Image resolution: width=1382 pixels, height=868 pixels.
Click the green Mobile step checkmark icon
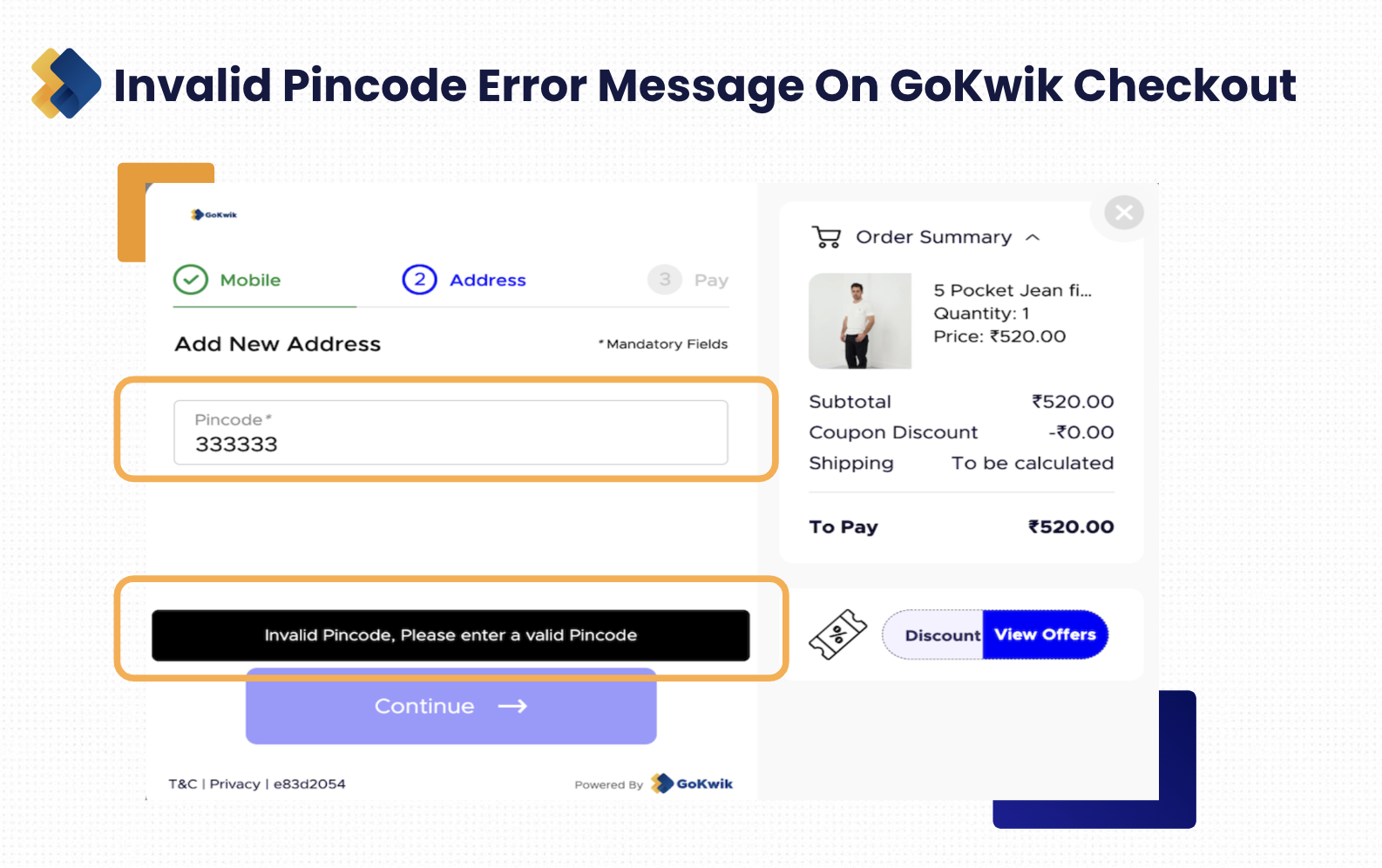point(191,280)
